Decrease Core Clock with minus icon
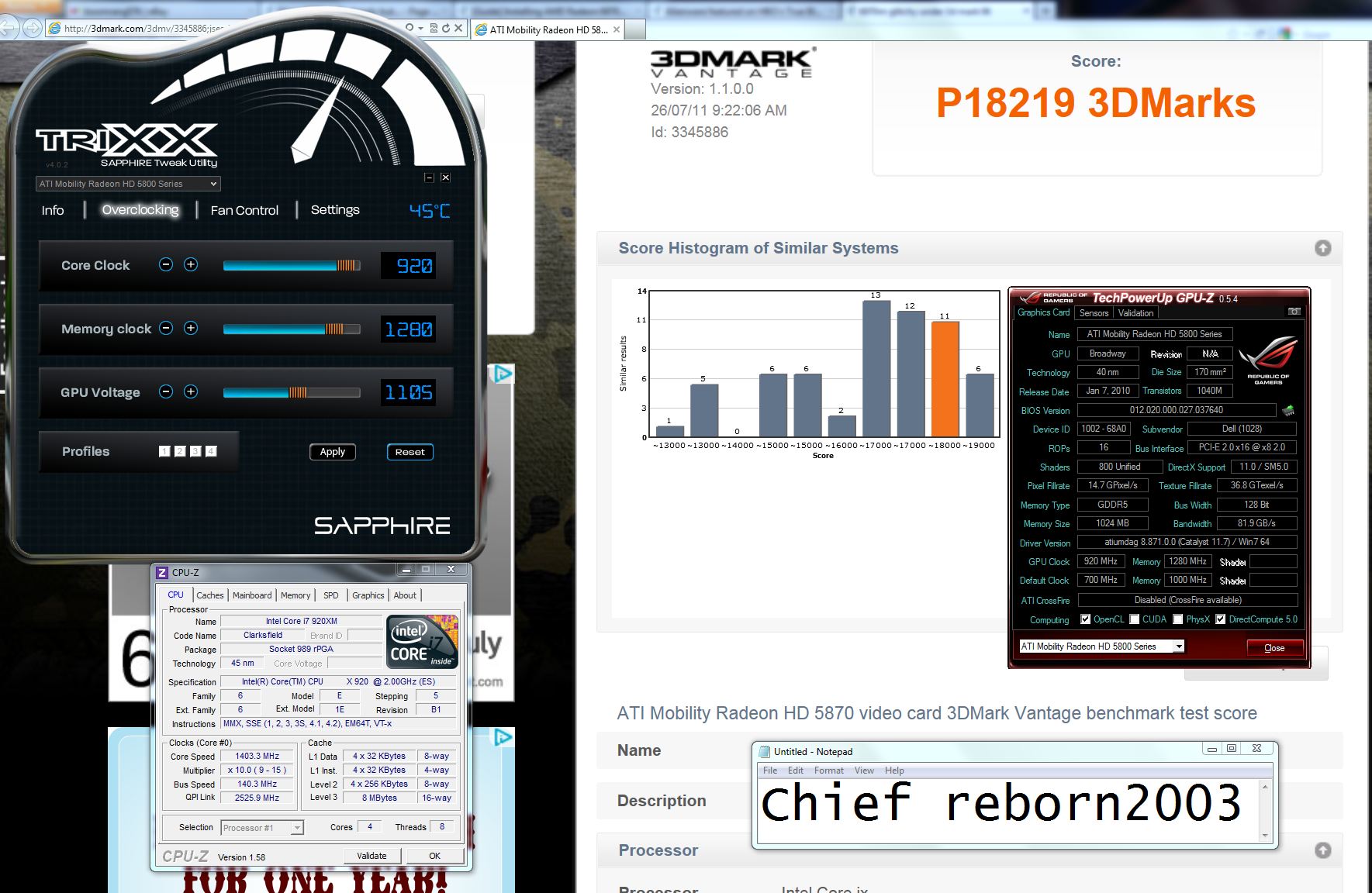1372x893 pixels. 166,264
